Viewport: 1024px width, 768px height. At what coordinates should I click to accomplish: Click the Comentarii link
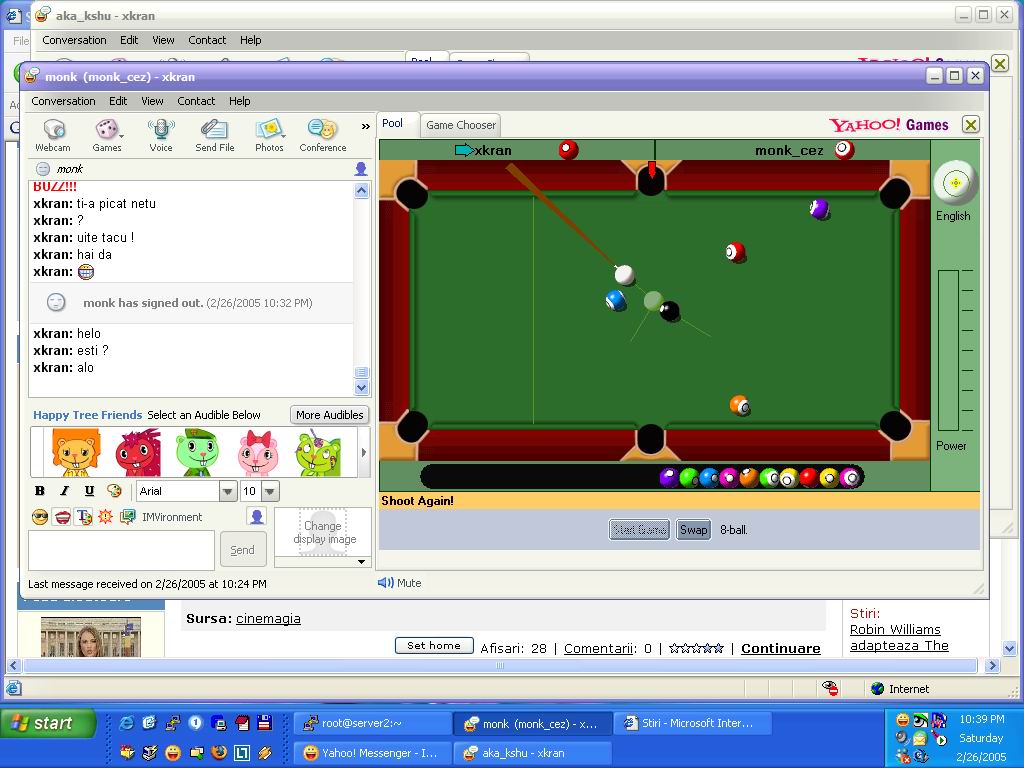[x=598, y=648]
